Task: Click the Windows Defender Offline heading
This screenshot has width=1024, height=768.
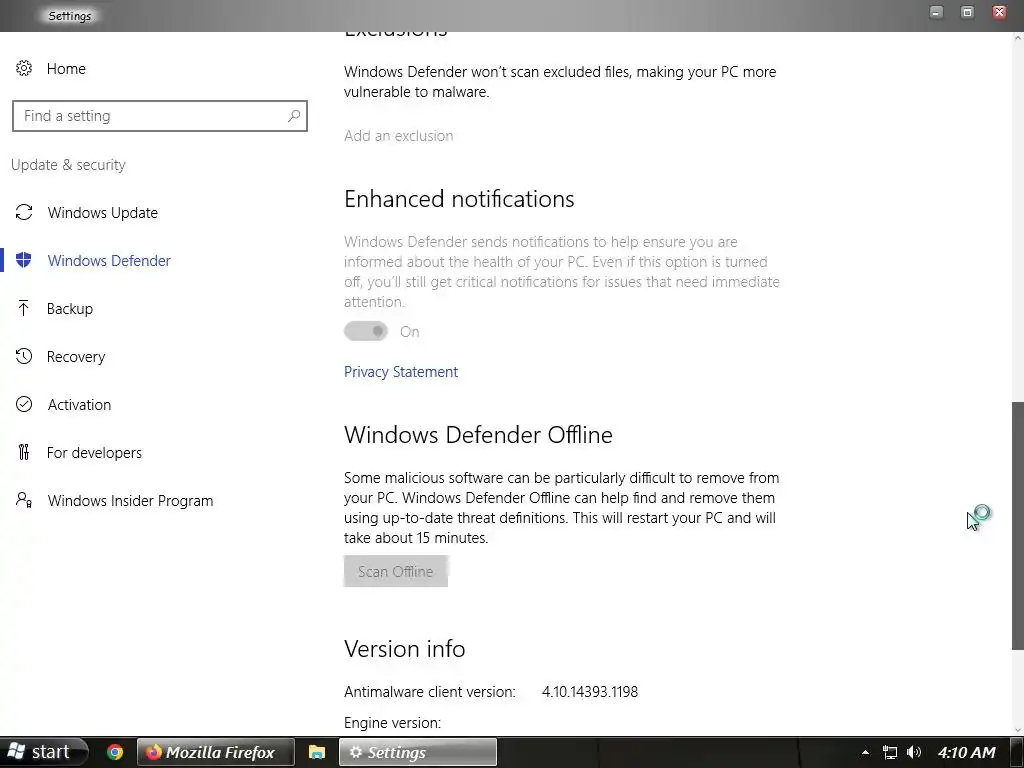Action: pos(478,435)
